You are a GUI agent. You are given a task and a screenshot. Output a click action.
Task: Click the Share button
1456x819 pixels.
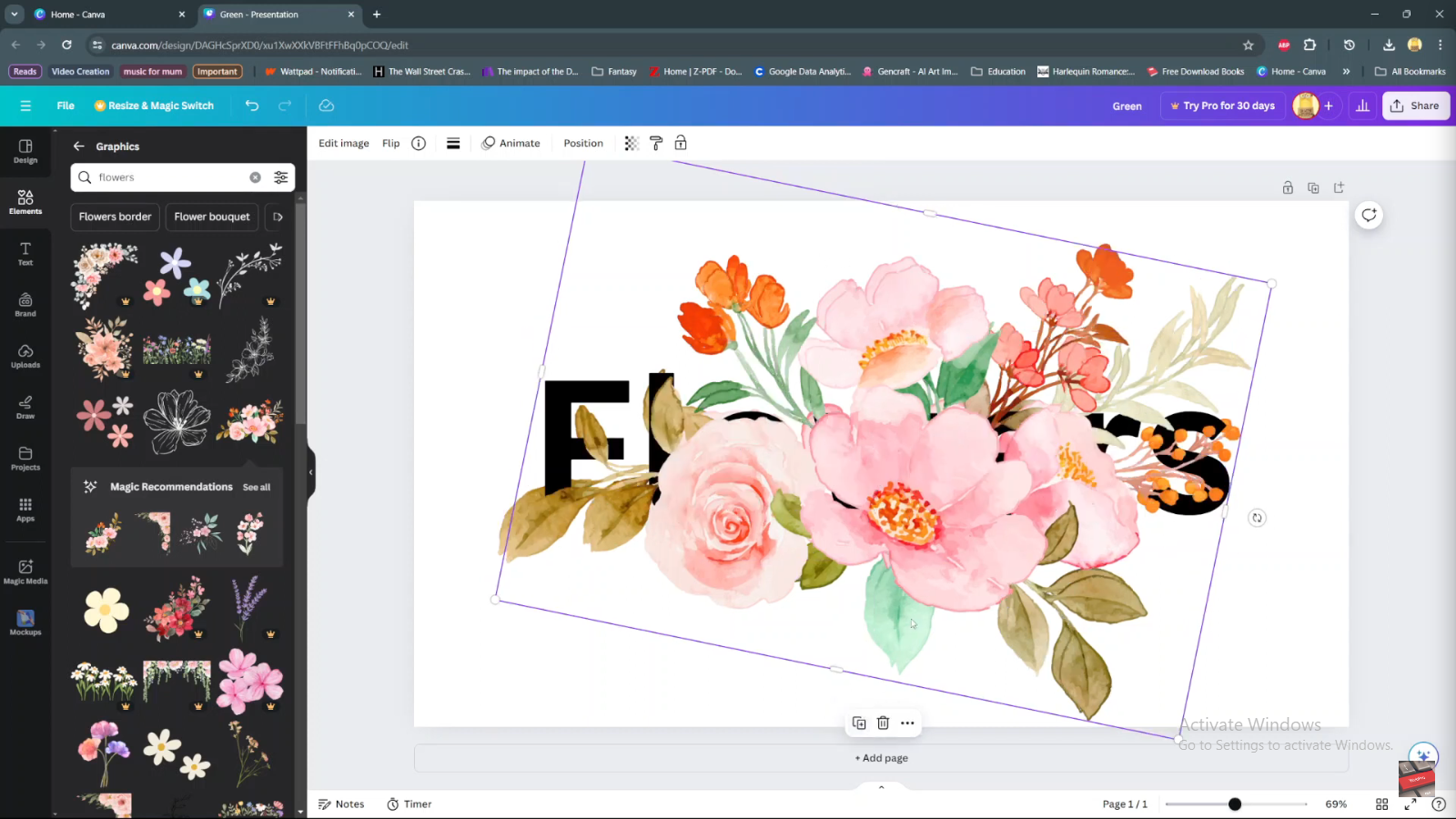pyautogui.click(x=1416, y=106)
